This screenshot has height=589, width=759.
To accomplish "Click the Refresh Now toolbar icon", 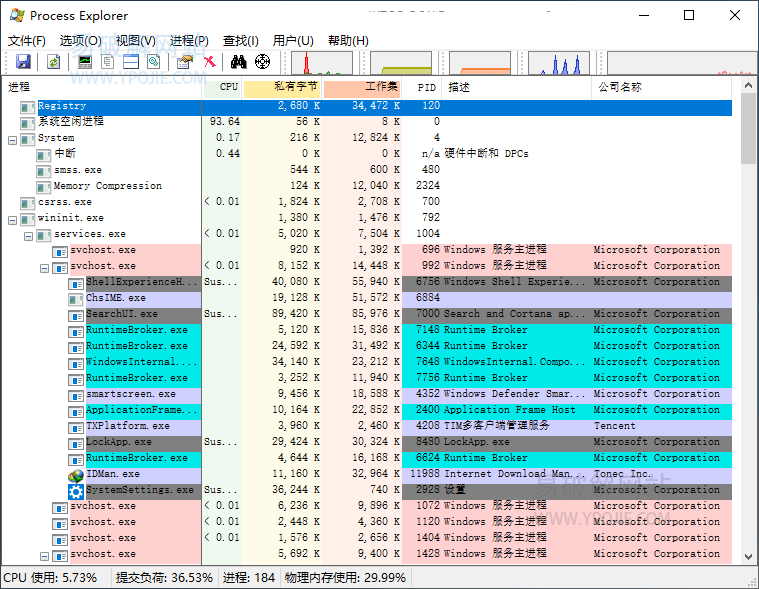I will point(54,62).
